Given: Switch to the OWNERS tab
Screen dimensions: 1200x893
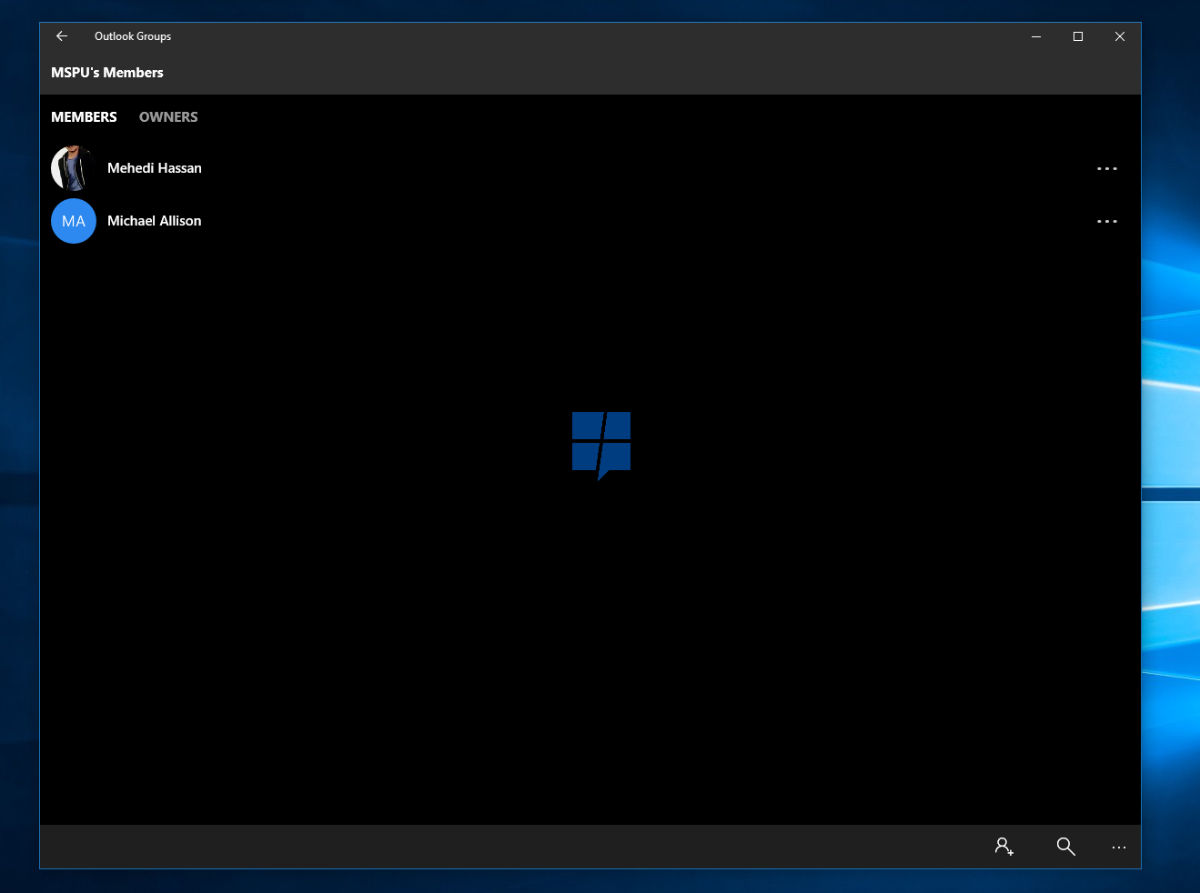Looking at the screenshot, I should [x=168, y=117].
